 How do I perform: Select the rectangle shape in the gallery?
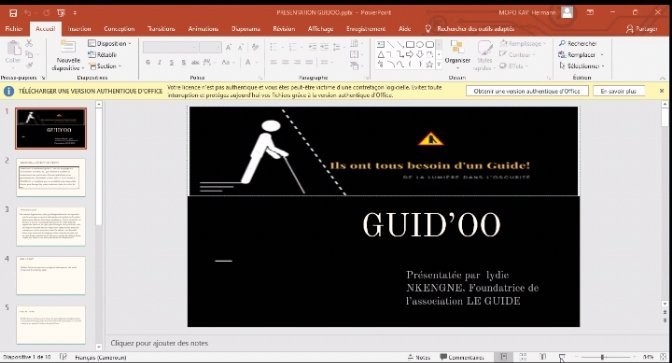tap(410, 44)
